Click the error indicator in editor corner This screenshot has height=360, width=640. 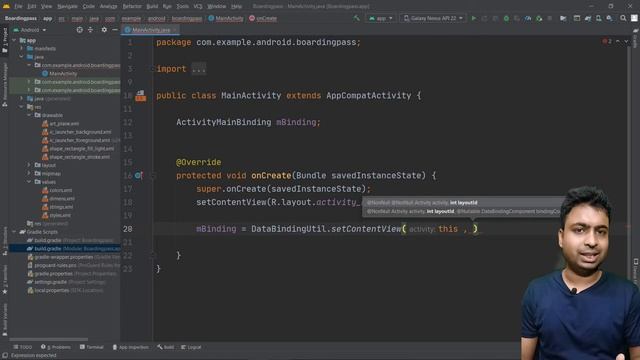click(x=607, y=41)
